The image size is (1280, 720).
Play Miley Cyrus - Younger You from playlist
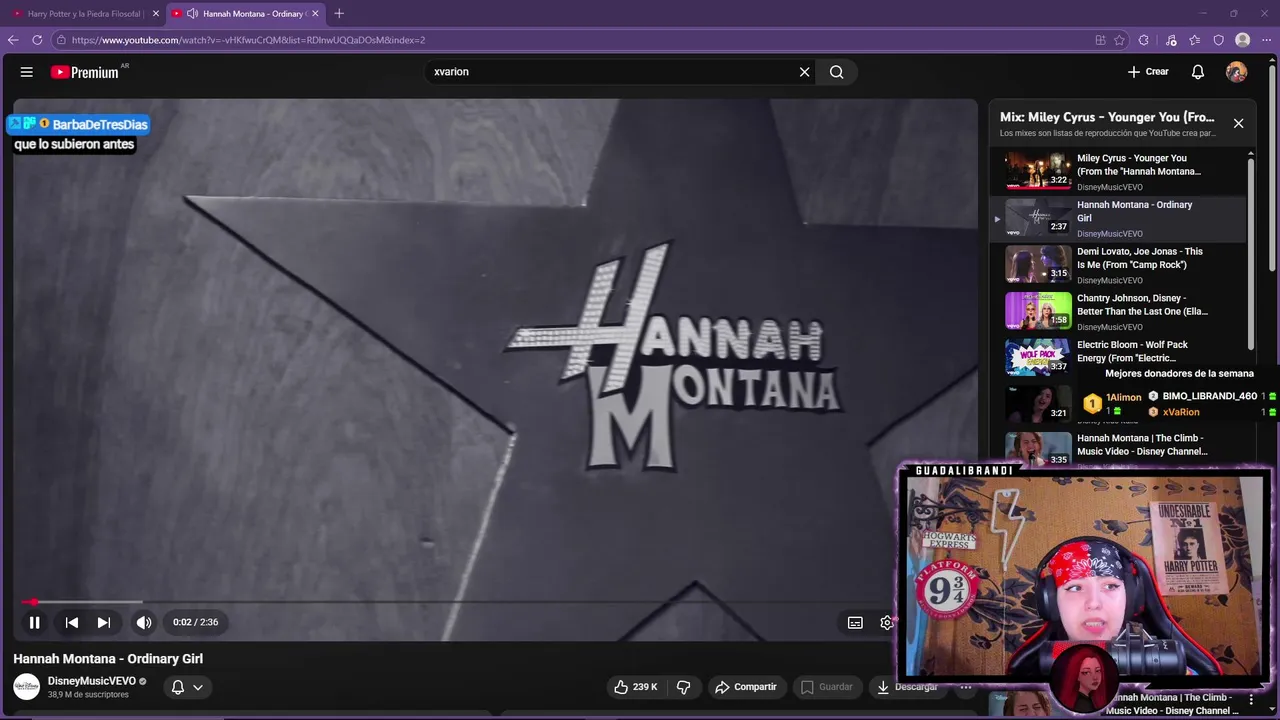(1120, 171)
